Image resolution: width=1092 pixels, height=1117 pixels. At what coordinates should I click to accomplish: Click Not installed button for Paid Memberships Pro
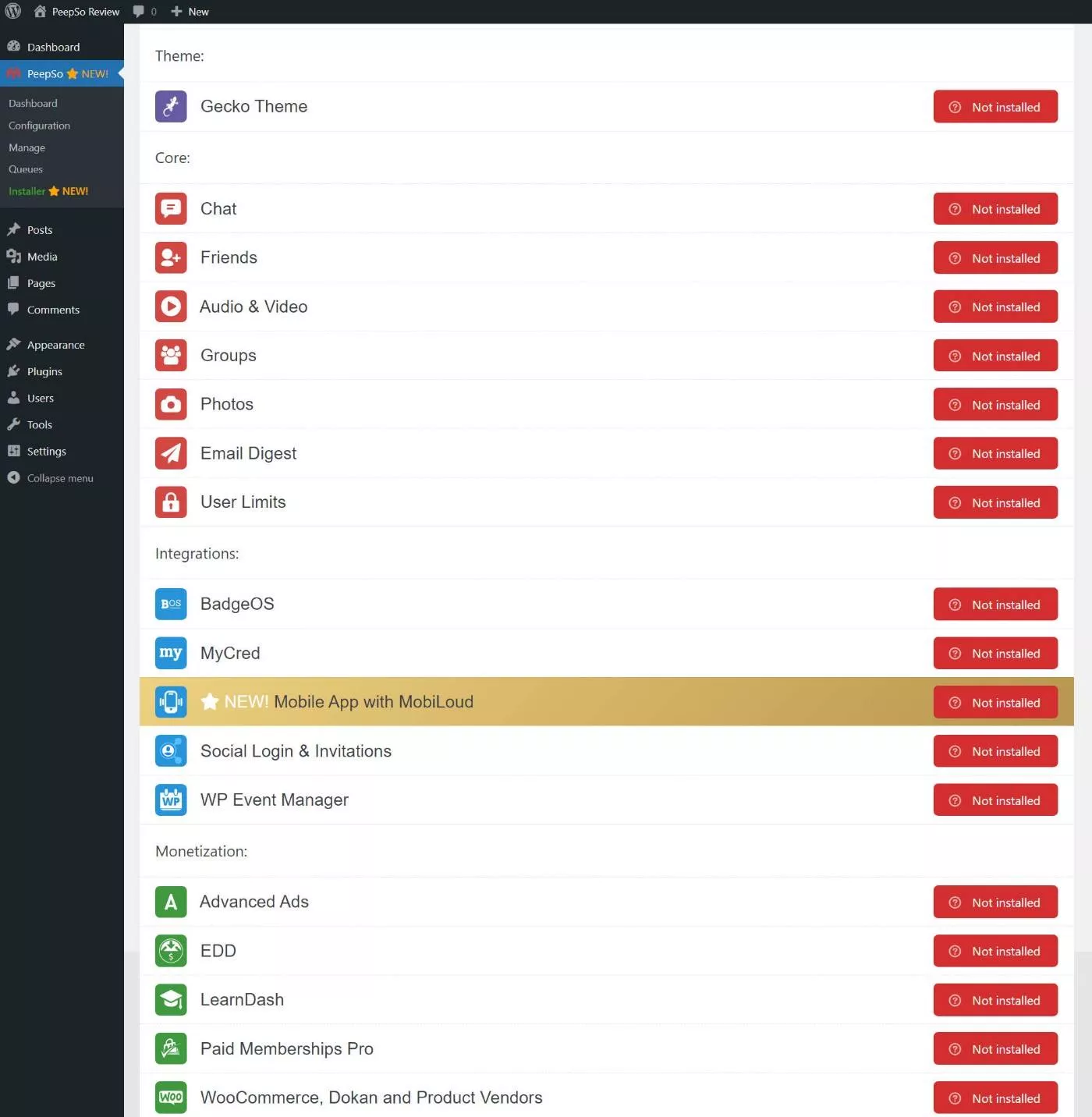[x=995, y=1049]
